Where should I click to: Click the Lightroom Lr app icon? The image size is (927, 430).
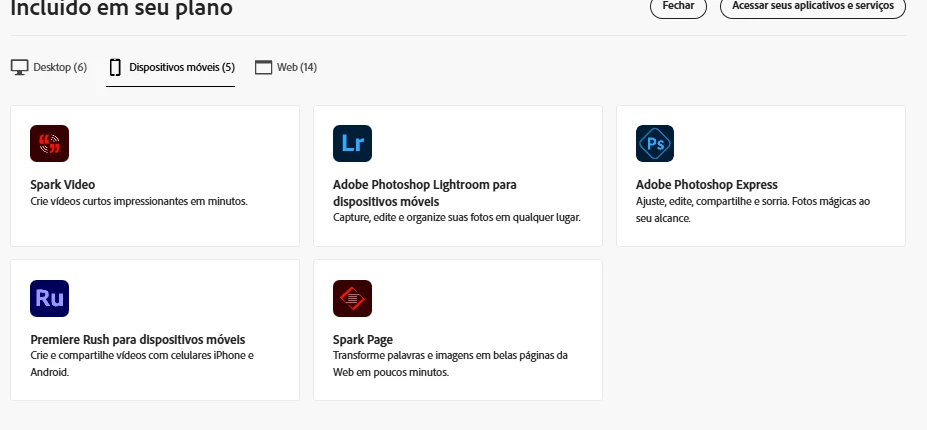click(352, 143)
